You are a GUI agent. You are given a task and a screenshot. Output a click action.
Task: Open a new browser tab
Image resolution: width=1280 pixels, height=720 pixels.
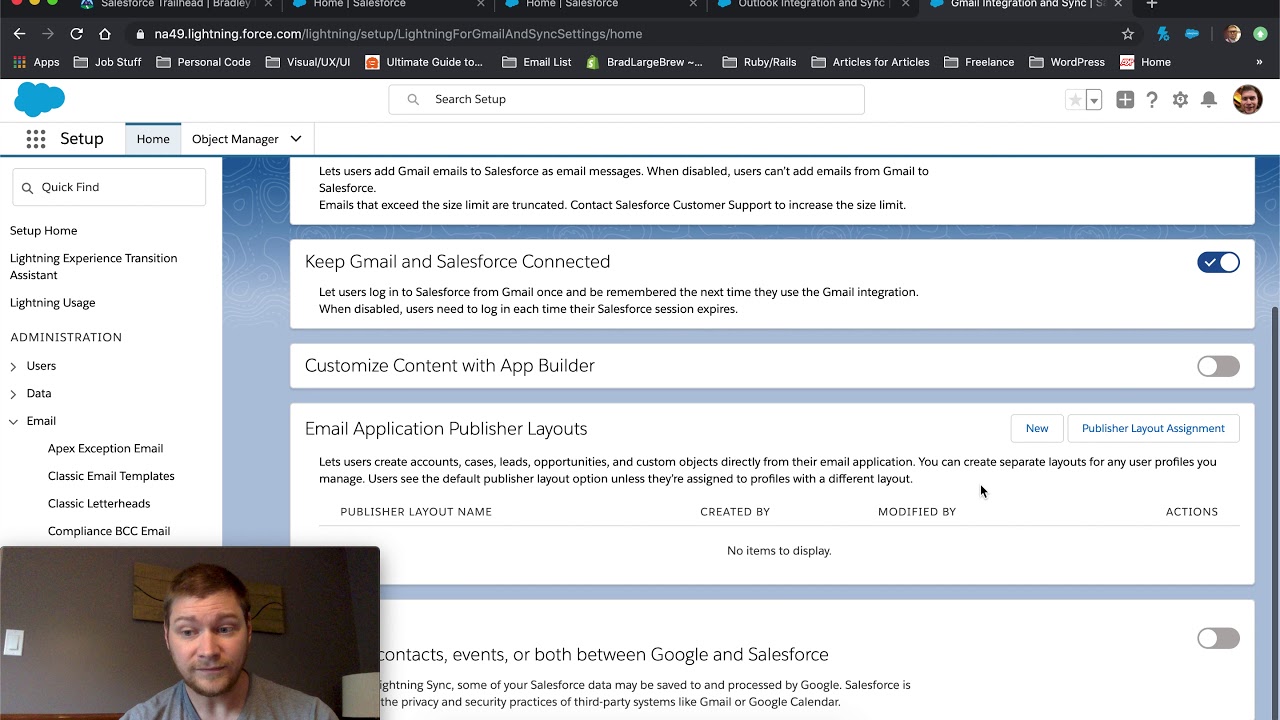[1152, 5]
